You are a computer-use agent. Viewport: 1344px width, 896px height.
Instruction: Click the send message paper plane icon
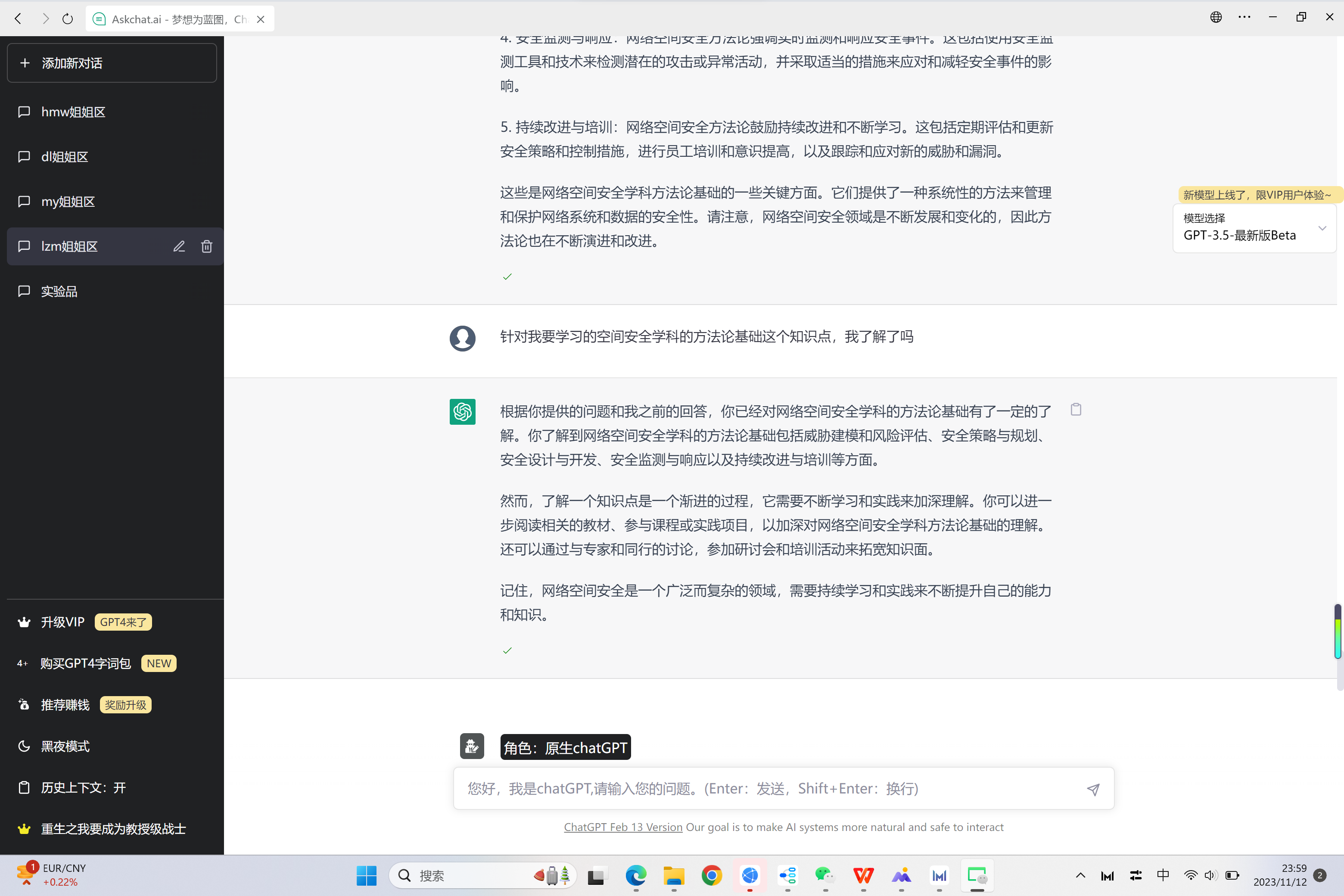point(1092,789)
